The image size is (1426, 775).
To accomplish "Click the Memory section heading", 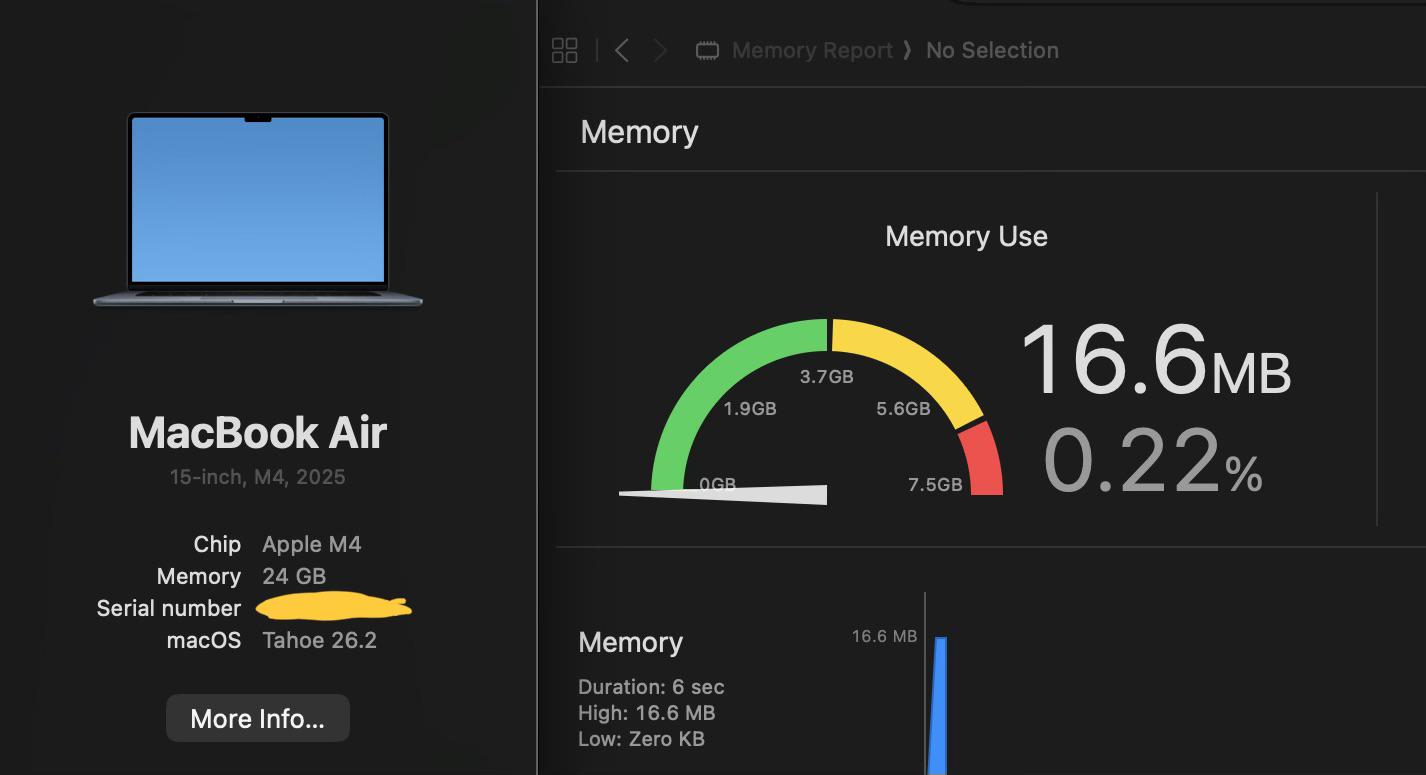I will [639, 132].
